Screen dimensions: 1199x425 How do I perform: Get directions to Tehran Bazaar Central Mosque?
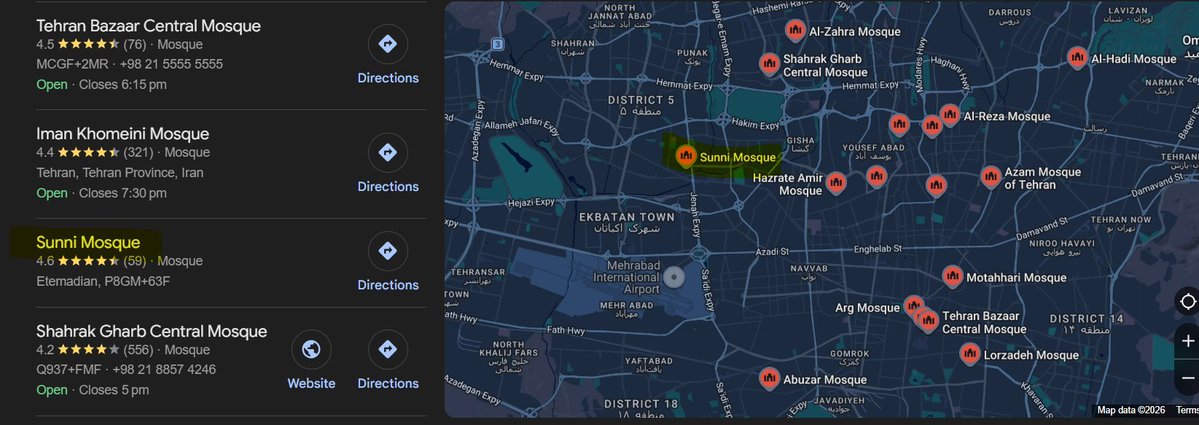click(x=388, y=56)
